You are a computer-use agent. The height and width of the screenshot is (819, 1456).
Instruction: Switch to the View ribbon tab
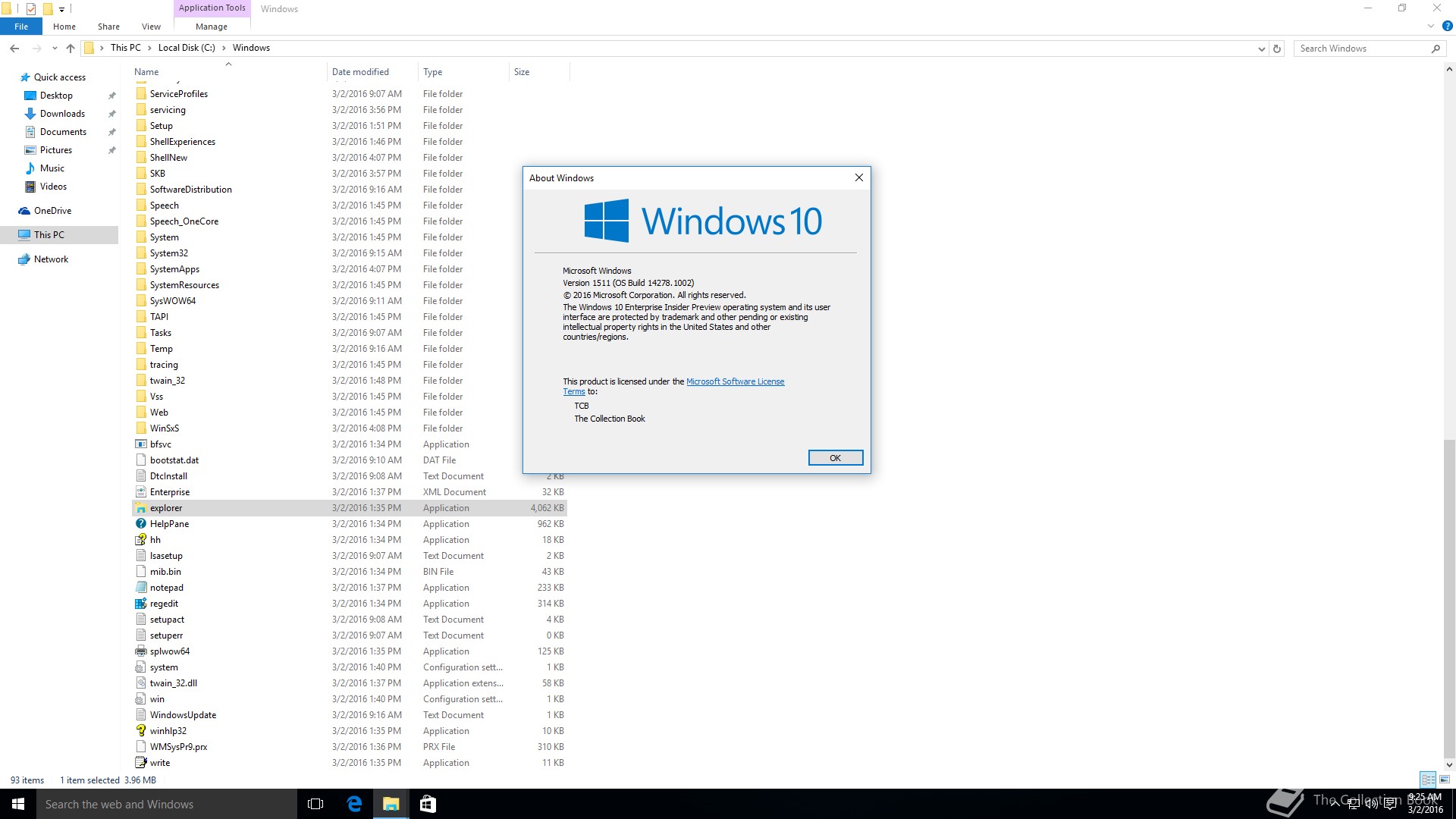(151, 27)
